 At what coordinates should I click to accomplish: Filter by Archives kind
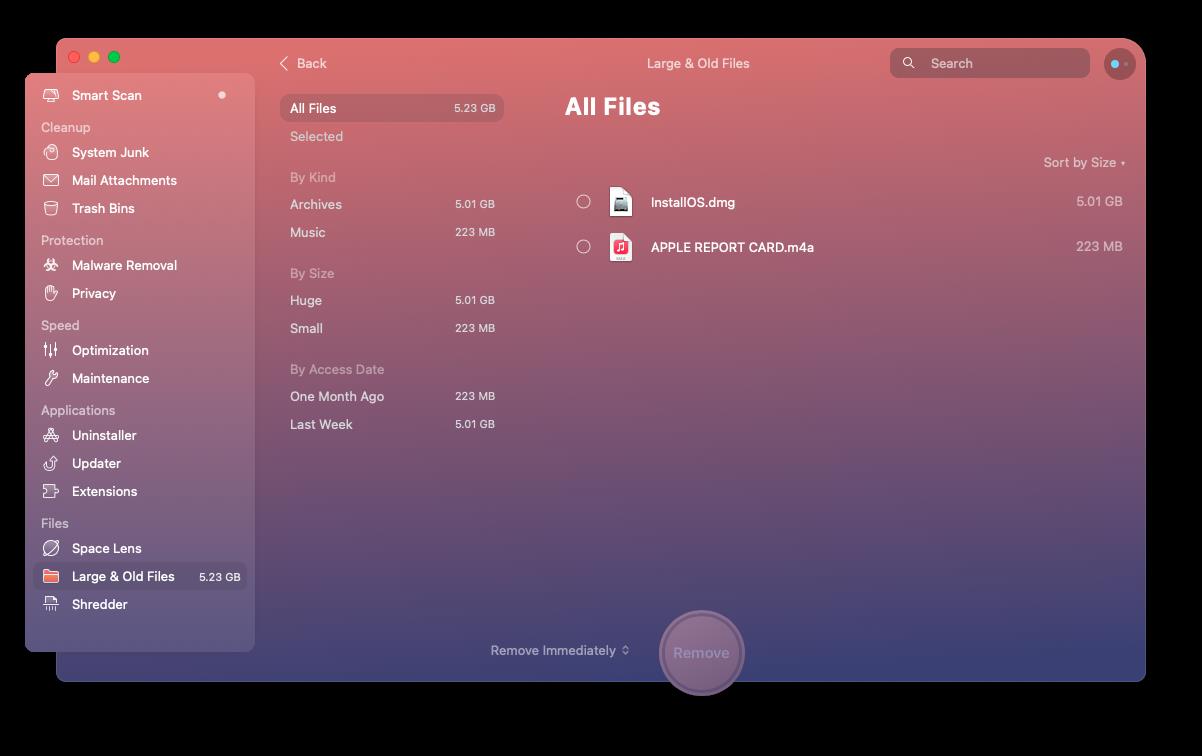click(x=316, y=204)
